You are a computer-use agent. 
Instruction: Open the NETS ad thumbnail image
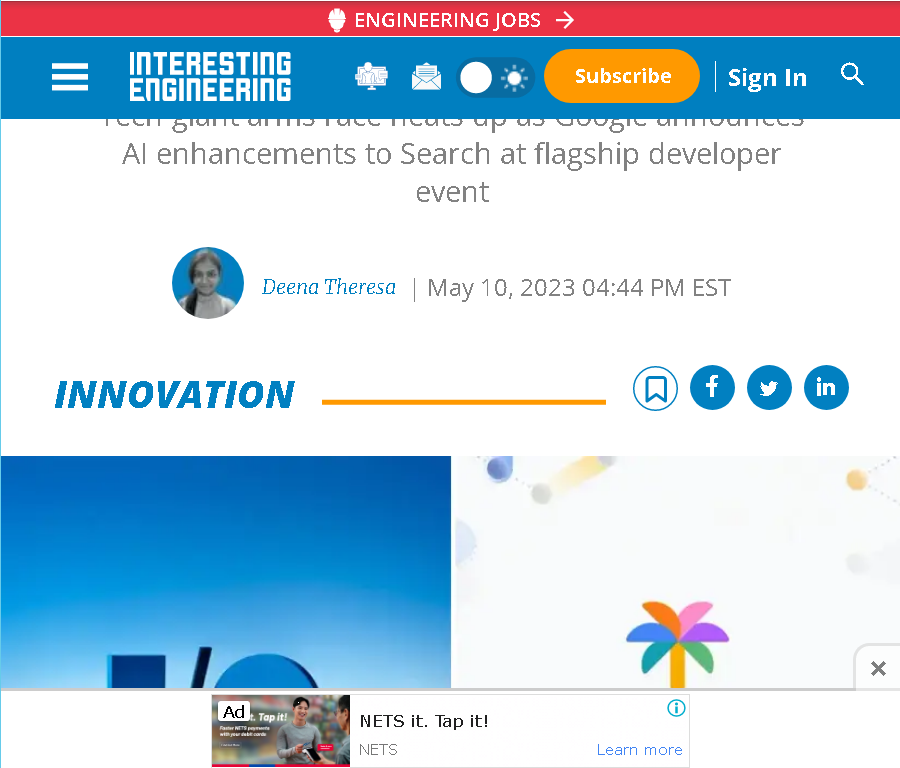(281, 731)
